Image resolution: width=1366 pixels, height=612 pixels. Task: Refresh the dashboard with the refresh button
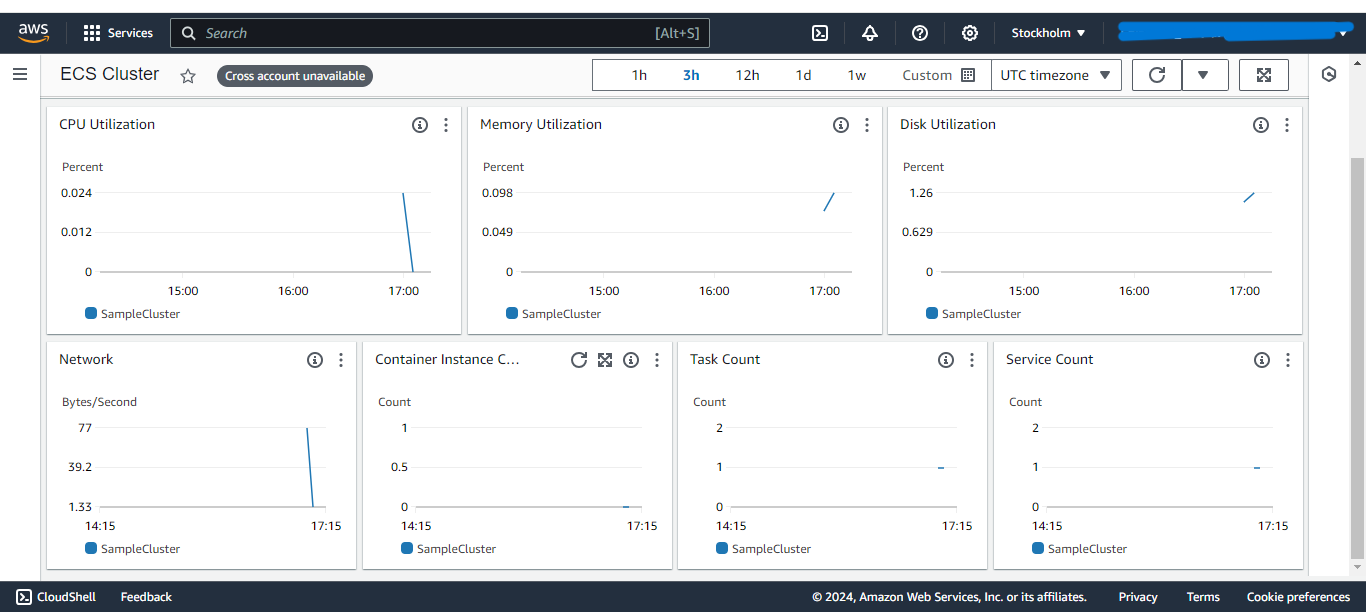click(1157, 75)
